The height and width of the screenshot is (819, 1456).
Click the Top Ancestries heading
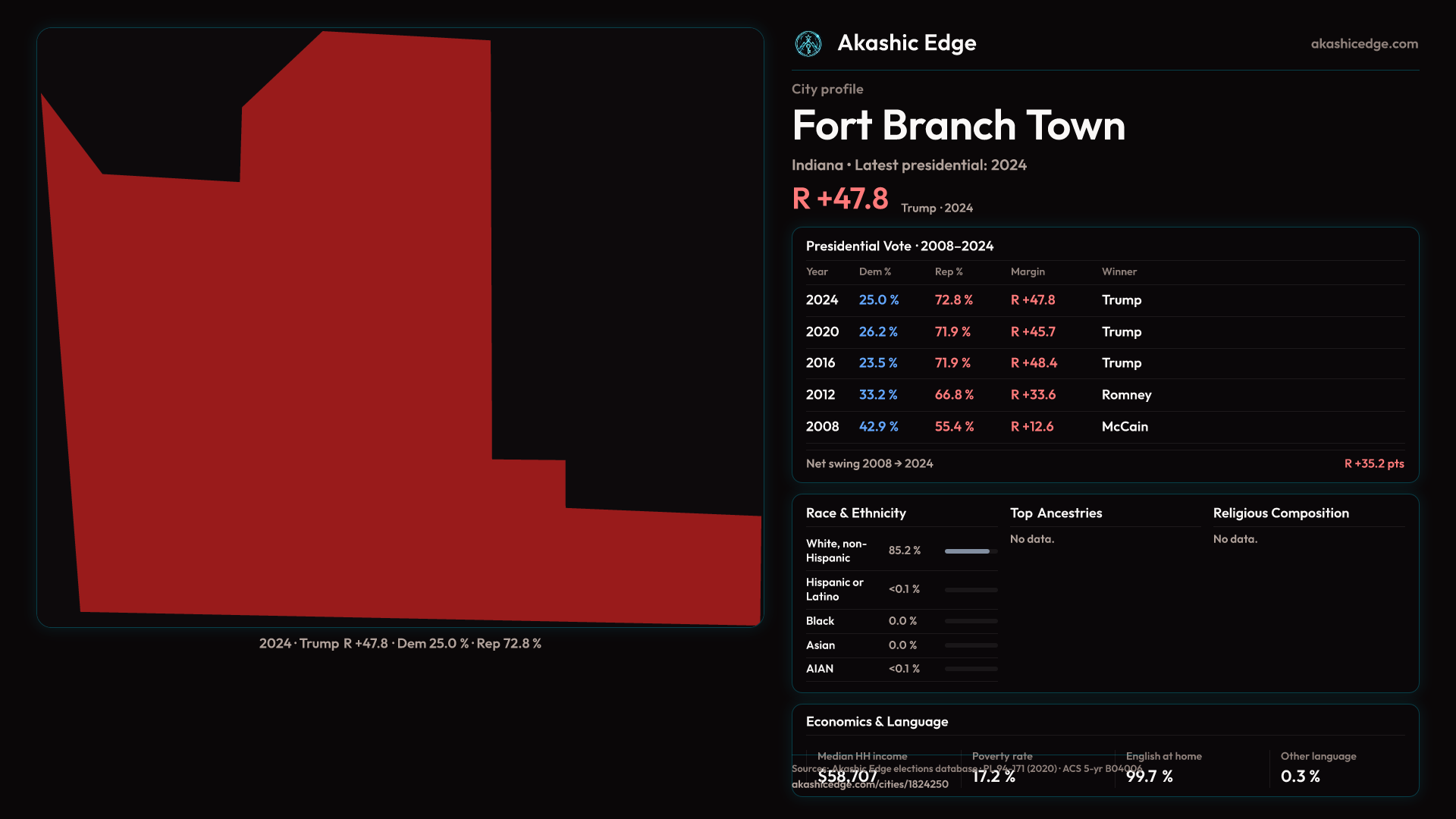pyautogui.click(x=1056, y=513)
